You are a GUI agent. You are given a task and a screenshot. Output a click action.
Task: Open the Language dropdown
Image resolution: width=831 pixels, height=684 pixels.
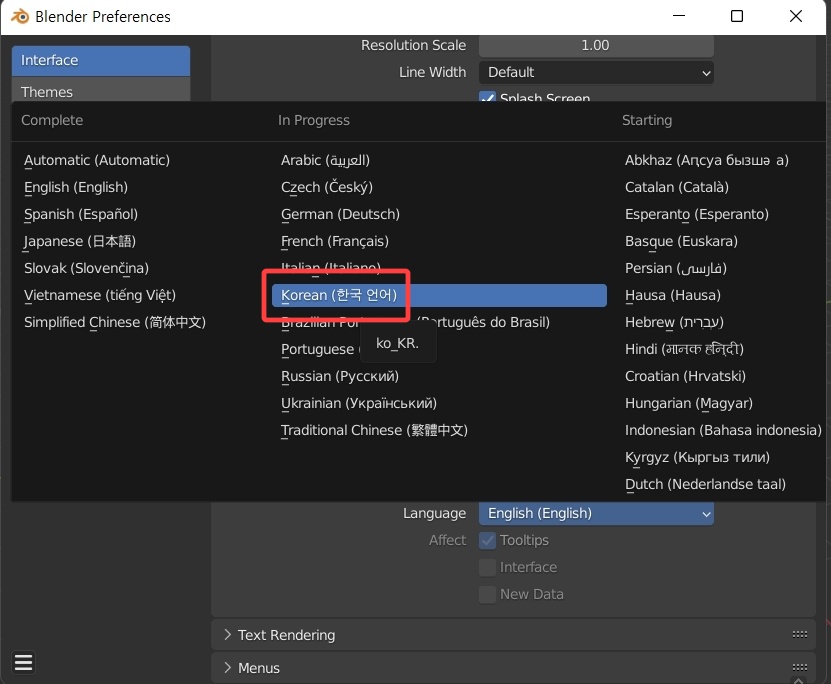[x=596, y=513]
